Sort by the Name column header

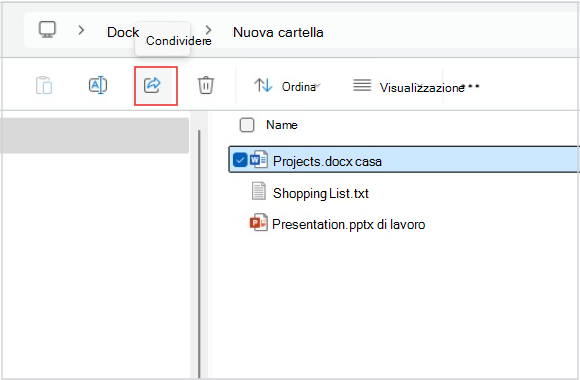282,125
